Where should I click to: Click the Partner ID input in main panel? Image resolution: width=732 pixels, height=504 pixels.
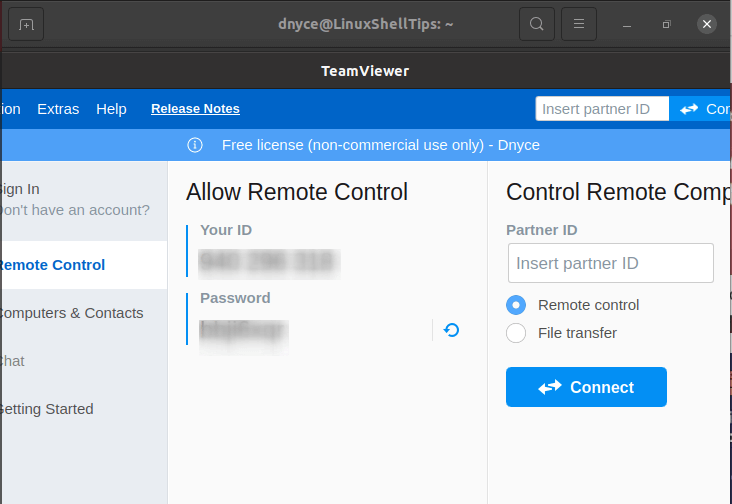(x=611, y=263)
